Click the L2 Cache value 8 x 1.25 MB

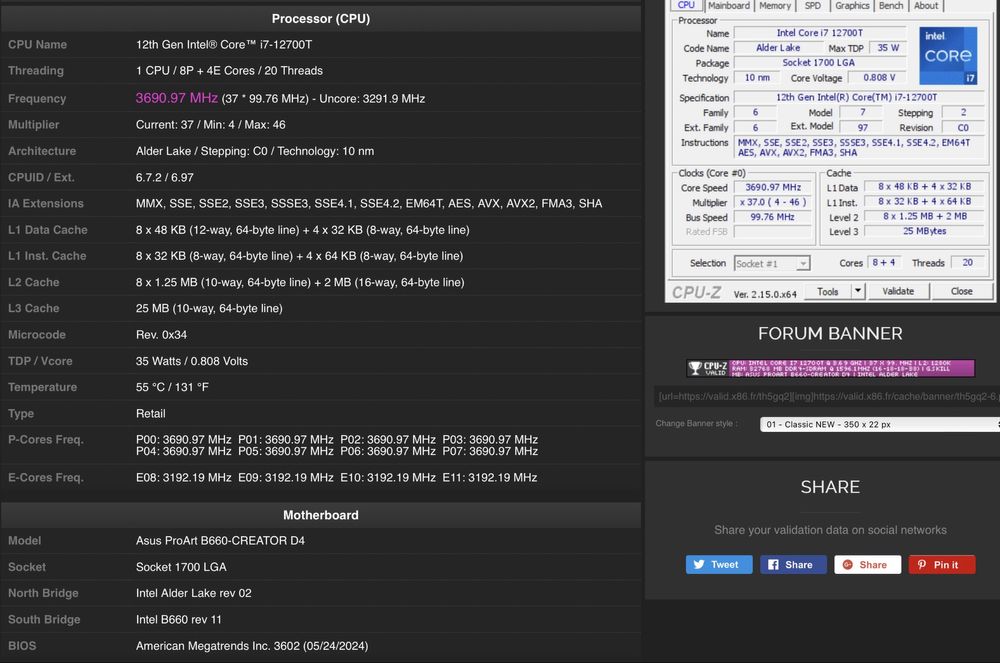(300, 282)
